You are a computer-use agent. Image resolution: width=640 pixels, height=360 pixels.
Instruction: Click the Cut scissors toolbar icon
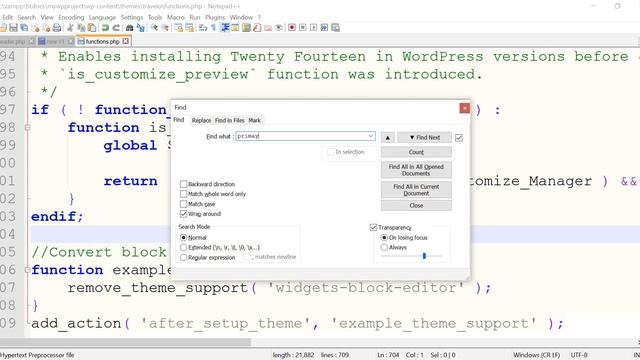(x=70, y=28)
